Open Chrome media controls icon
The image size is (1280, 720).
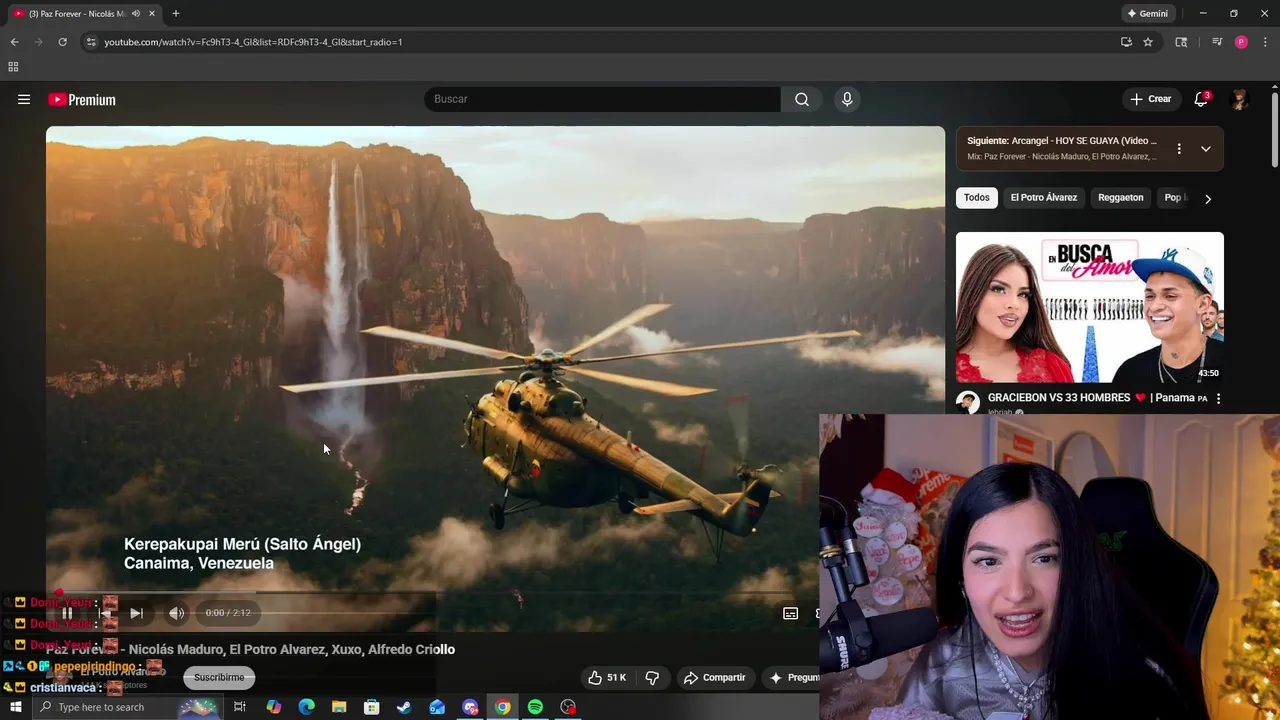coord(1217,42)
